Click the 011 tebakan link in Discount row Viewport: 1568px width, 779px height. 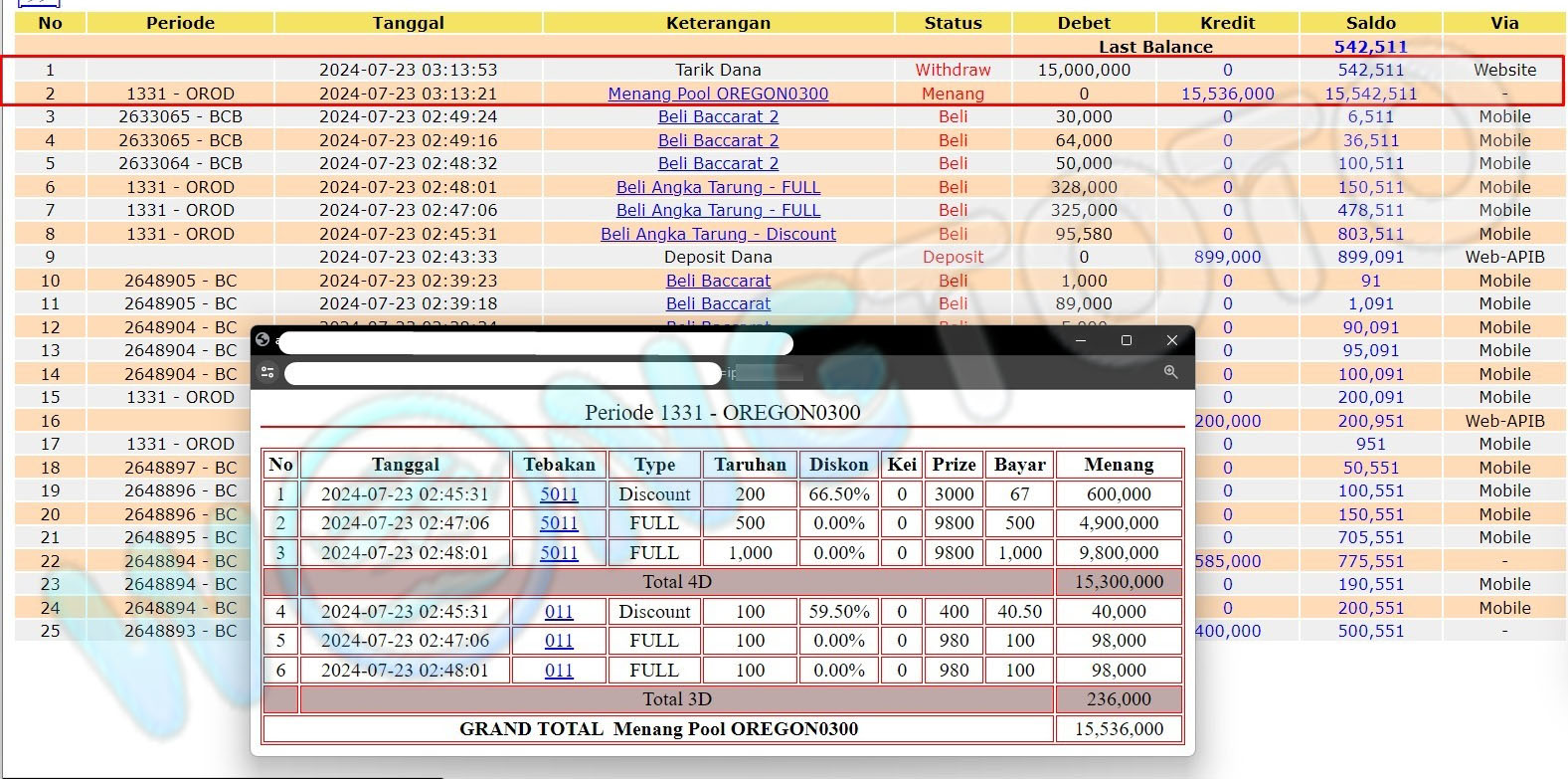tap(559, 612)
